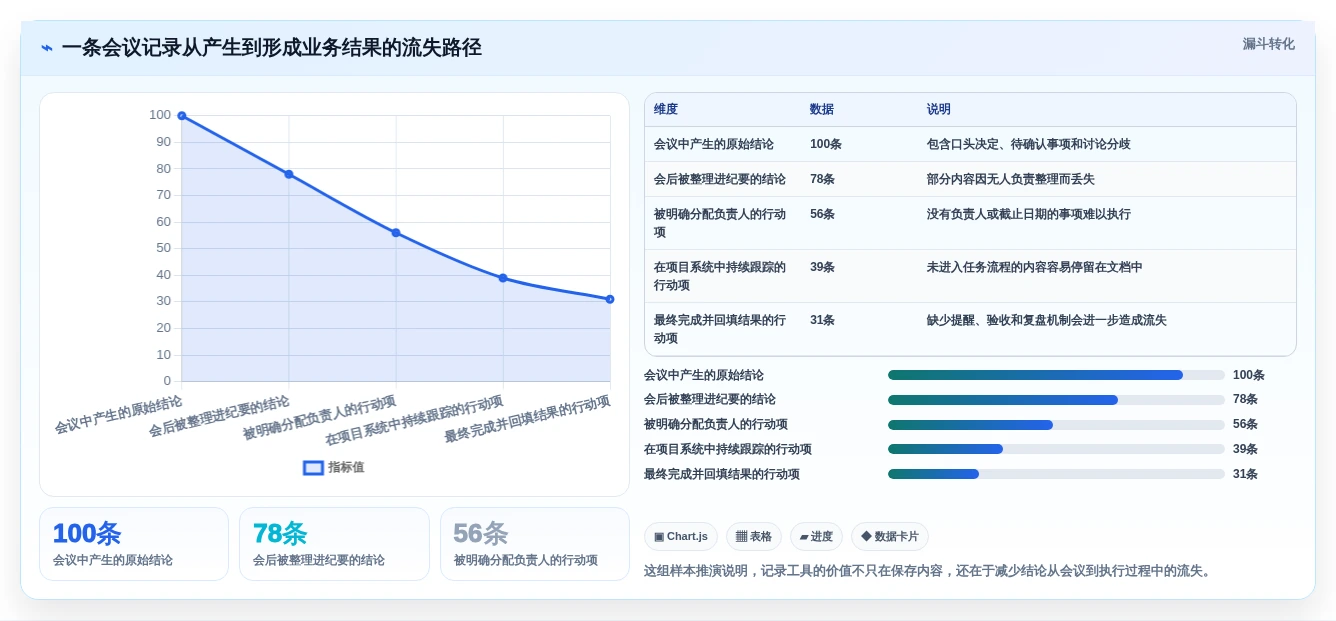This screenshot has height=621, width=1336.
Task: Click table value 100条 in the 数据 column
Action: tap(826, 144)
